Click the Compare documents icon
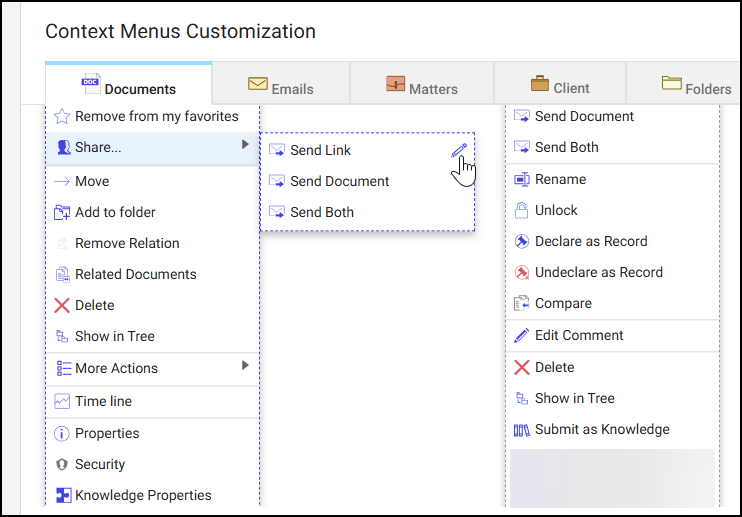 (x=522, y=303)
